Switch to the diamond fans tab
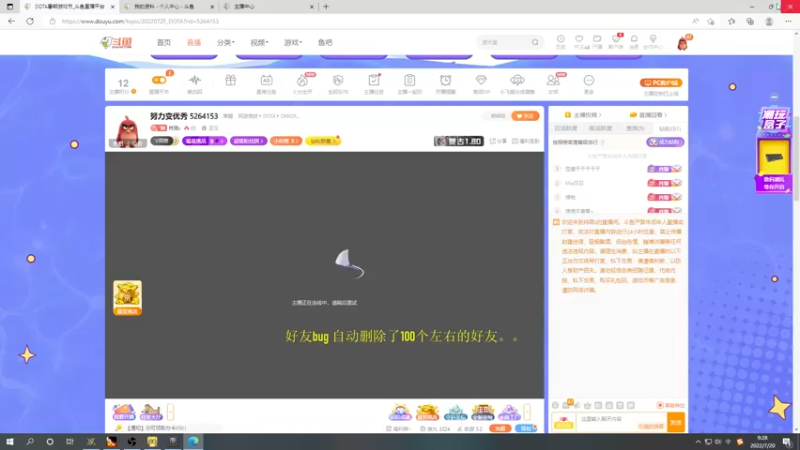Screen dimensions: 800x450 point(669,129)
